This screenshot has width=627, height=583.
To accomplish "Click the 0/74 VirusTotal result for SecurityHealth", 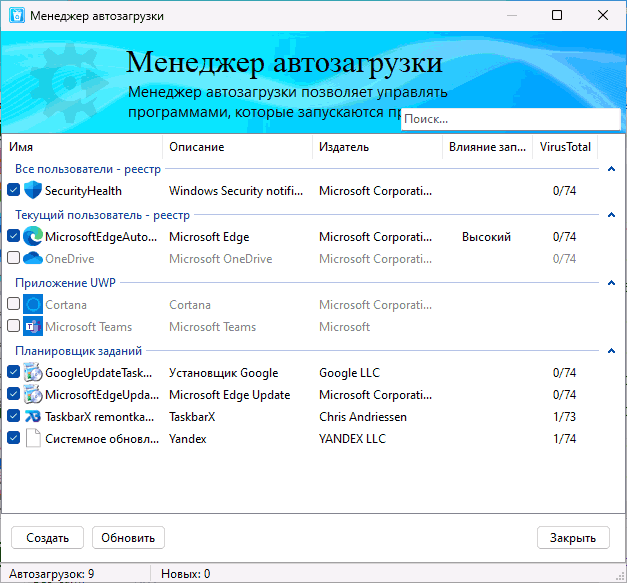I will (564, 191).
